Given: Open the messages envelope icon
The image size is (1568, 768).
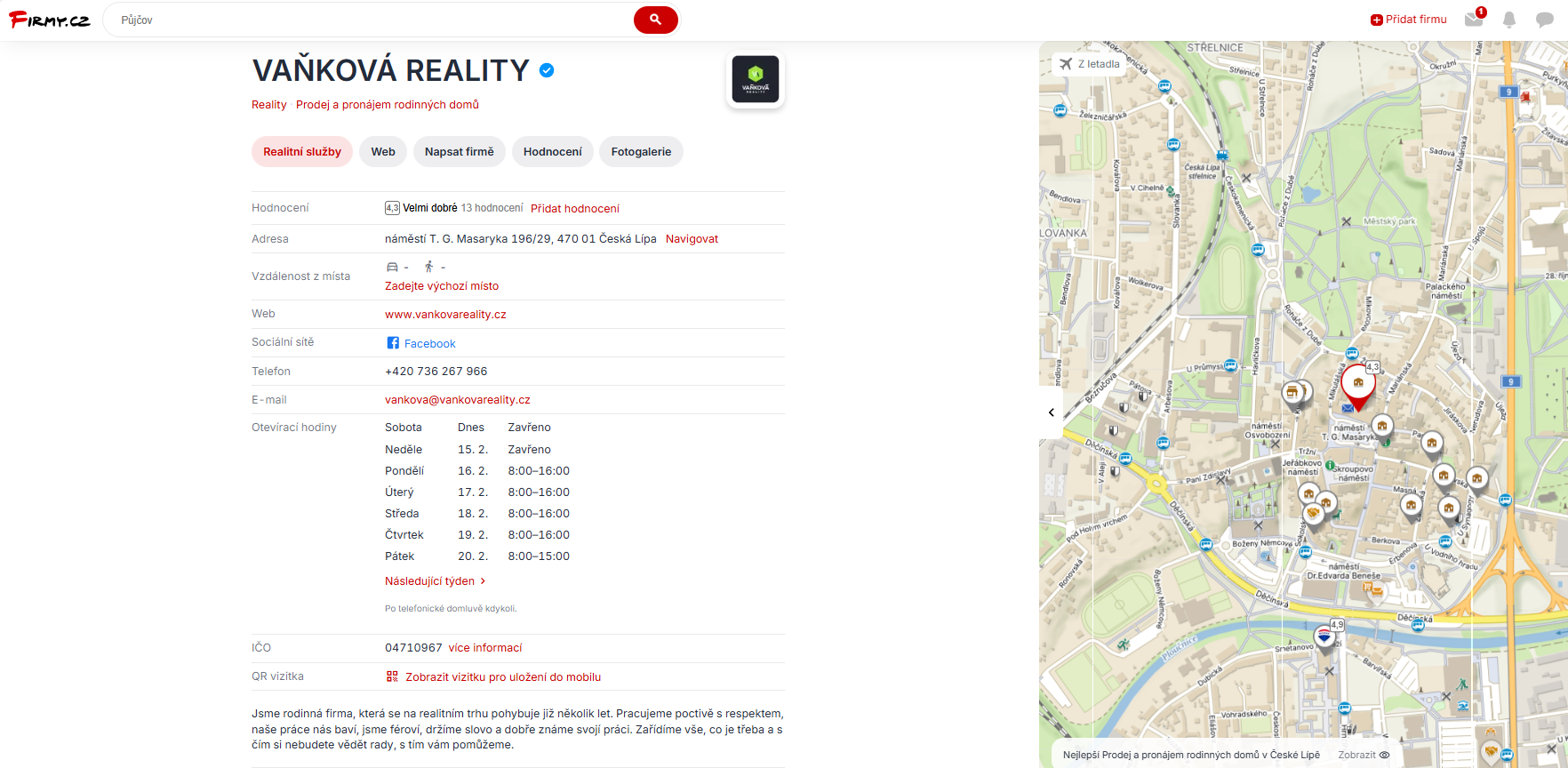Looking at the screenshot, I should pos(1474,20).
